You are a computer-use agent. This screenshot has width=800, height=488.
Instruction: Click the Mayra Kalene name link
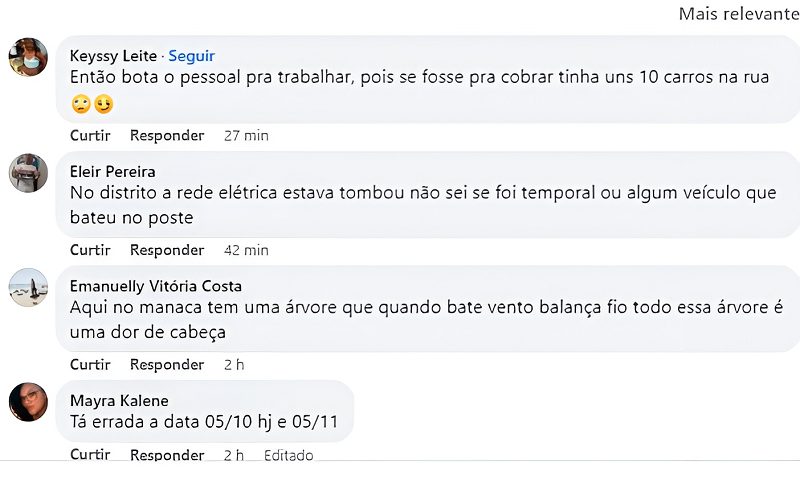(119, 401)
